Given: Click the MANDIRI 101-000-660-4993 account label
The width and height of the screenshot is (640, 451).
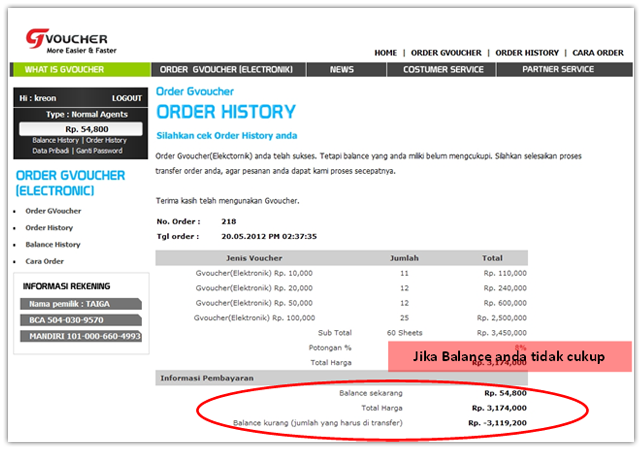Looking at the screenshot, I should 81,336.
